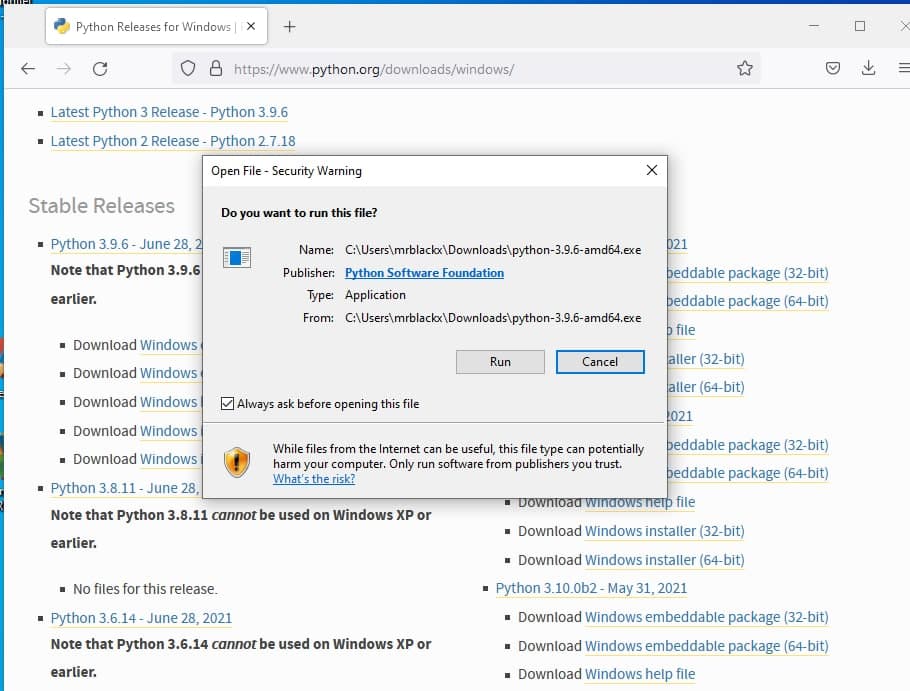The width and height of the screenshot is (910, 691).
Task: Open Pocket save icon in toolbar
Action: (832, 69)
